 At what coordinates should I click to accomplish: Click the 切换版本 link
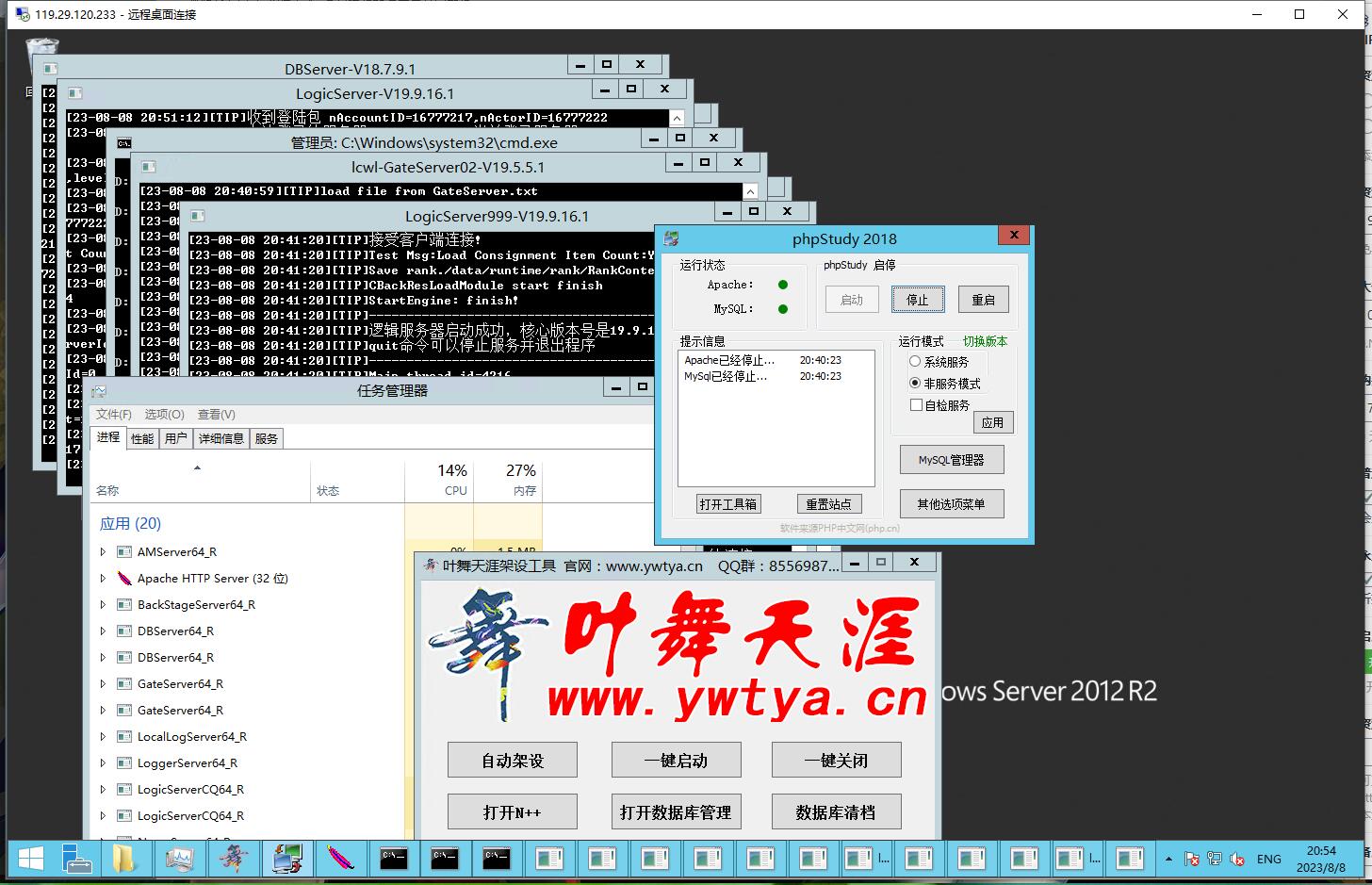pos(985,341)
